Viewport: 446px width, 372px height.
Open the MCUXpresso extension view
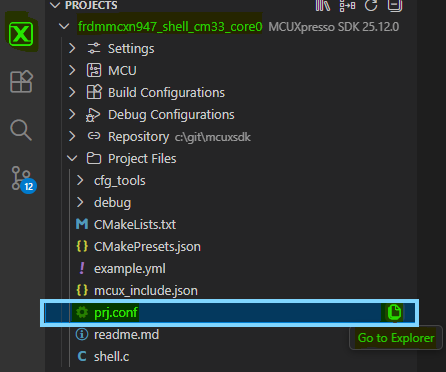tap(21, 34)
